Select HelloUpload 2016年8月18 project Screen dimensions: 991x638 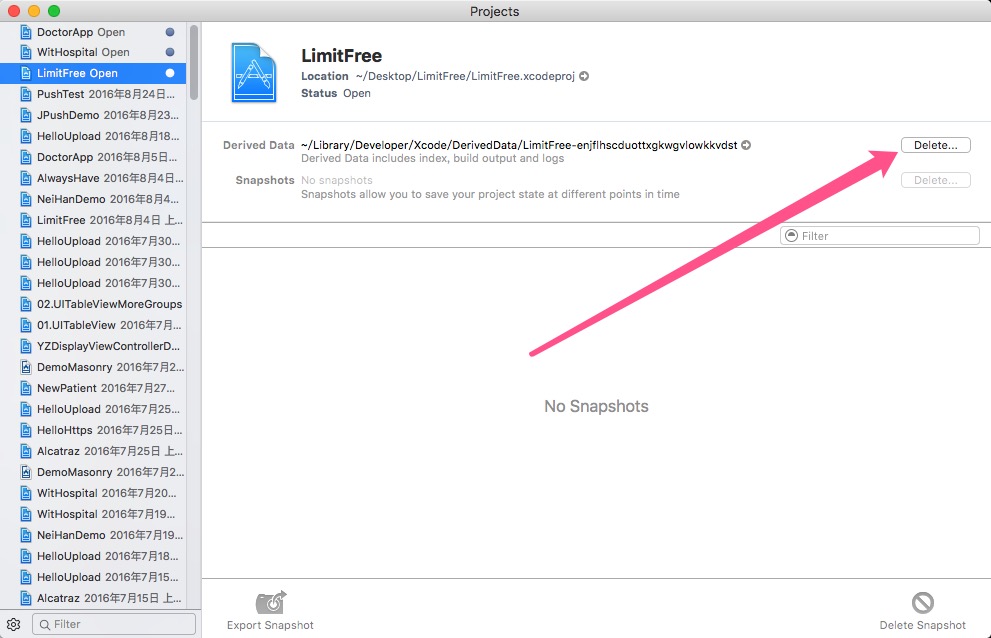coord(93,136)
